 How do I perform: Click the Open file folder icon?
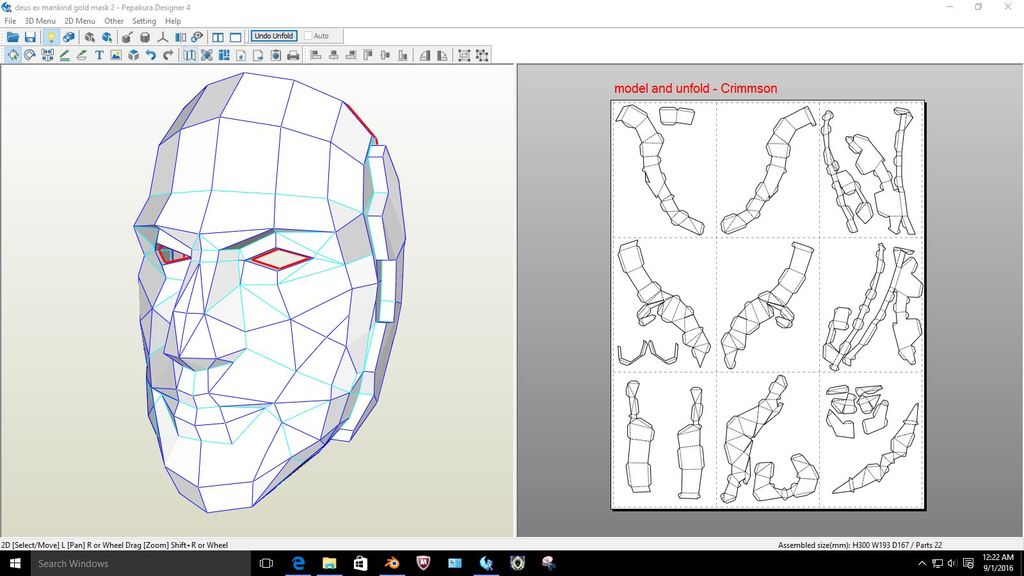pos(13,37)
